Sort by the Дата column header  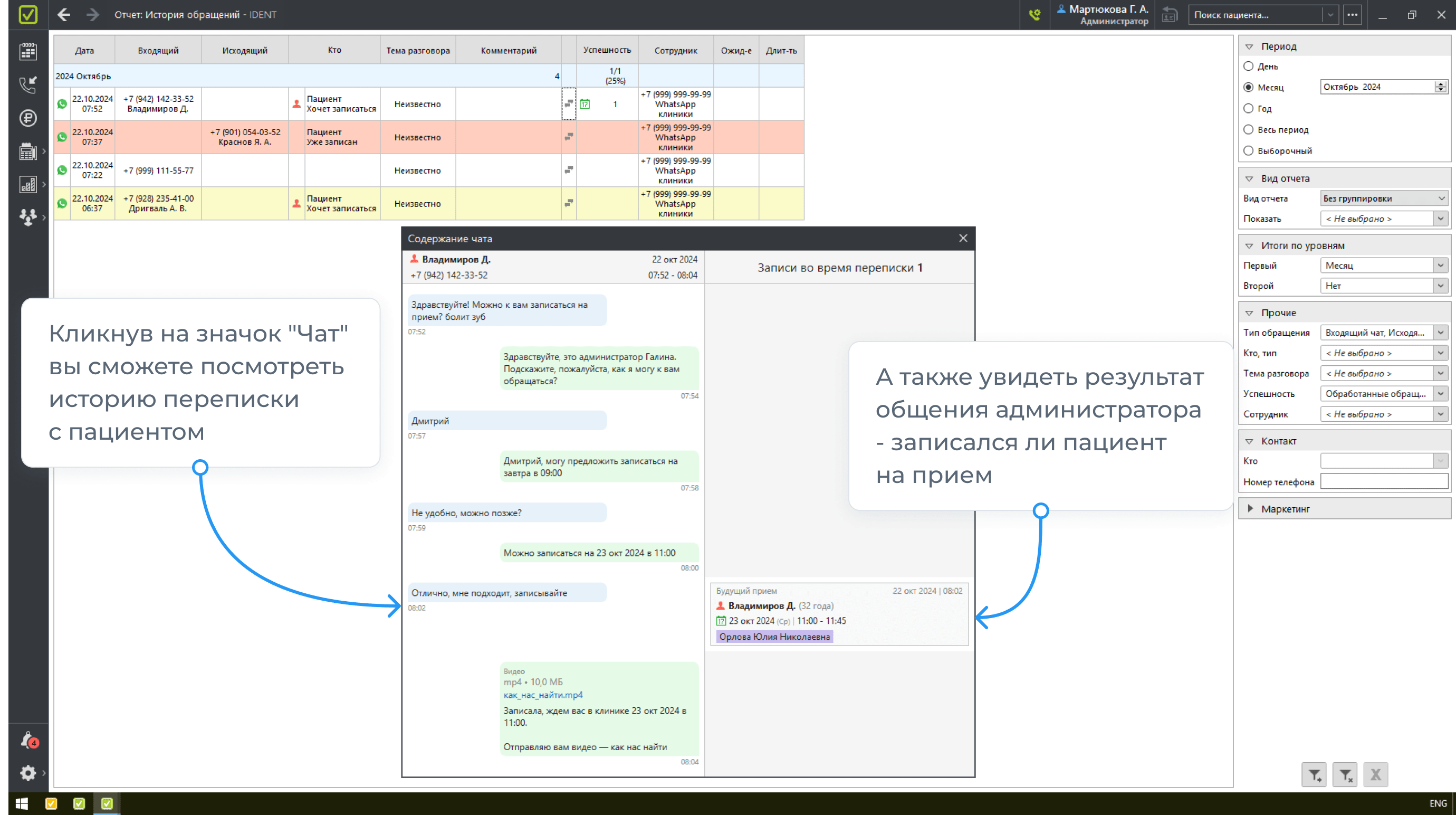[84, 50]
